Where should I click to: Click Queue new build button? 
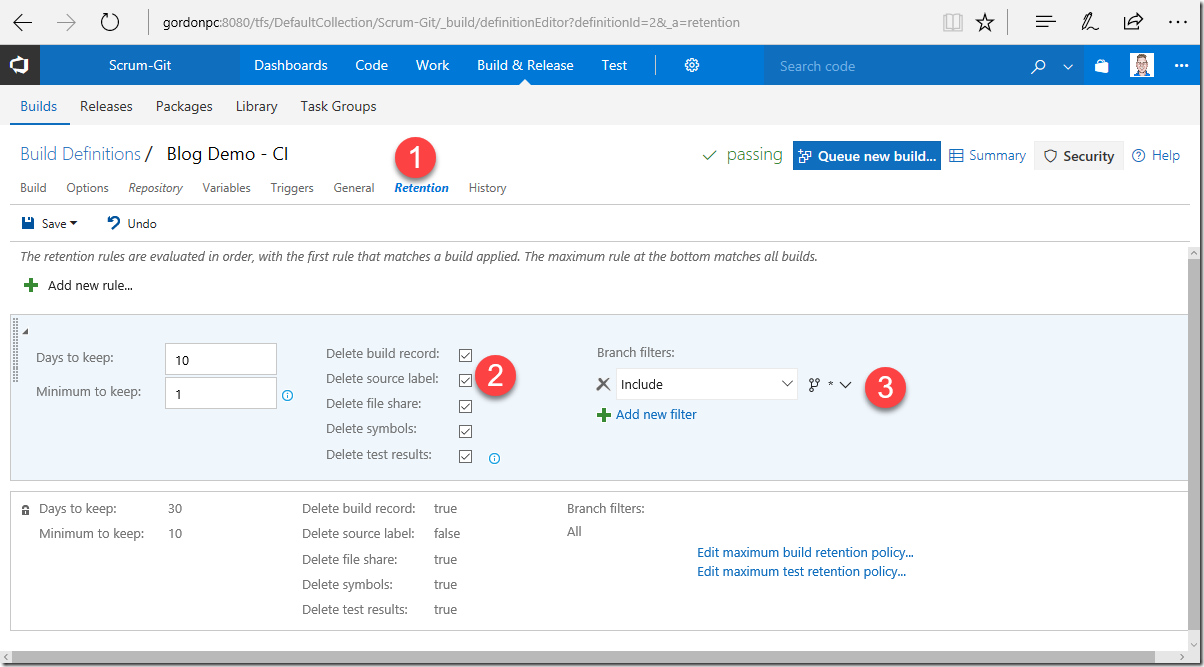pos(867,155)
